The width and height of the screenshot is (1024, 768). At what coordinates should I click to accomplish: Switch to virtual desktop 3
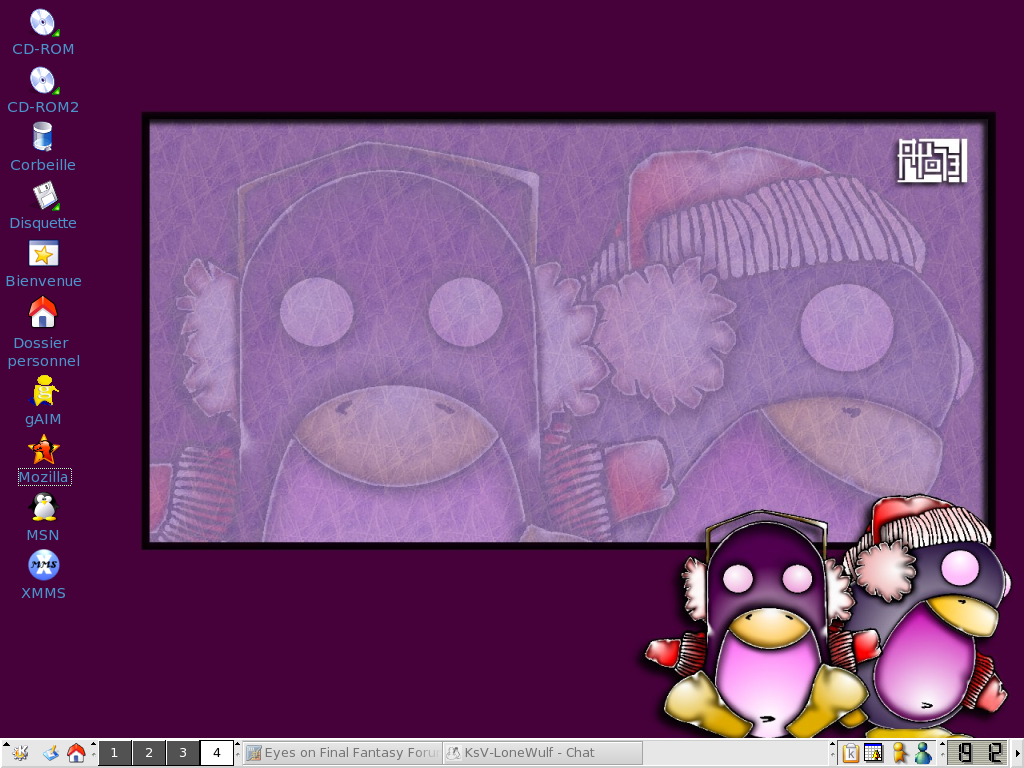pos(183,753)
